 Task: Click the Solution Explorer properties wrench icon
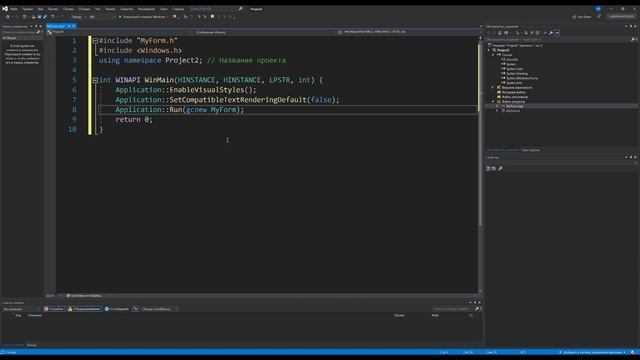coord(551,33)
